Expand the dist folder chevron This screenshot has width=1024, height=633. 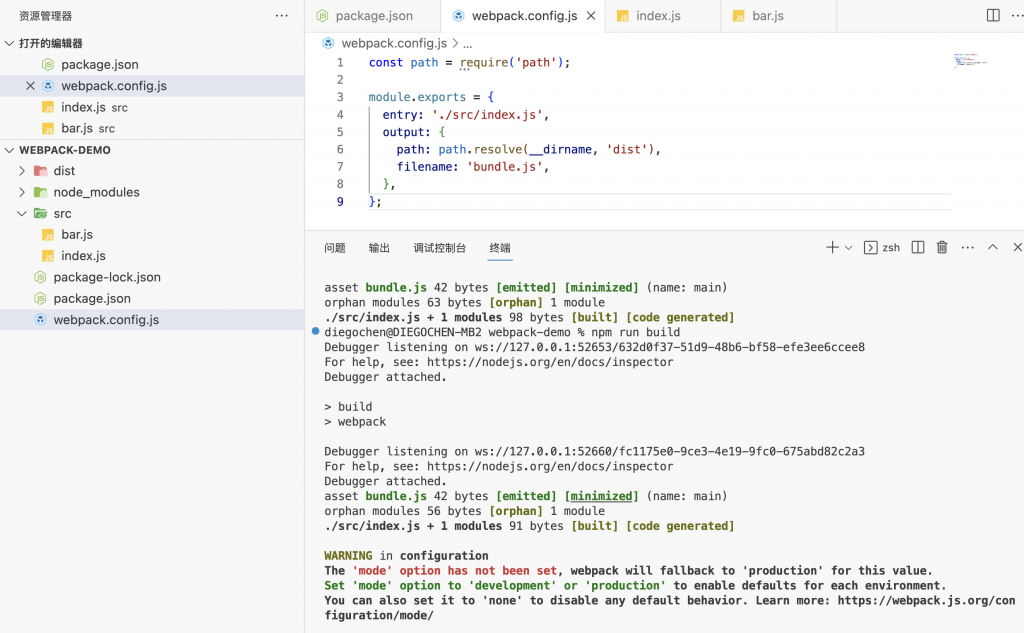pos(22,171)
